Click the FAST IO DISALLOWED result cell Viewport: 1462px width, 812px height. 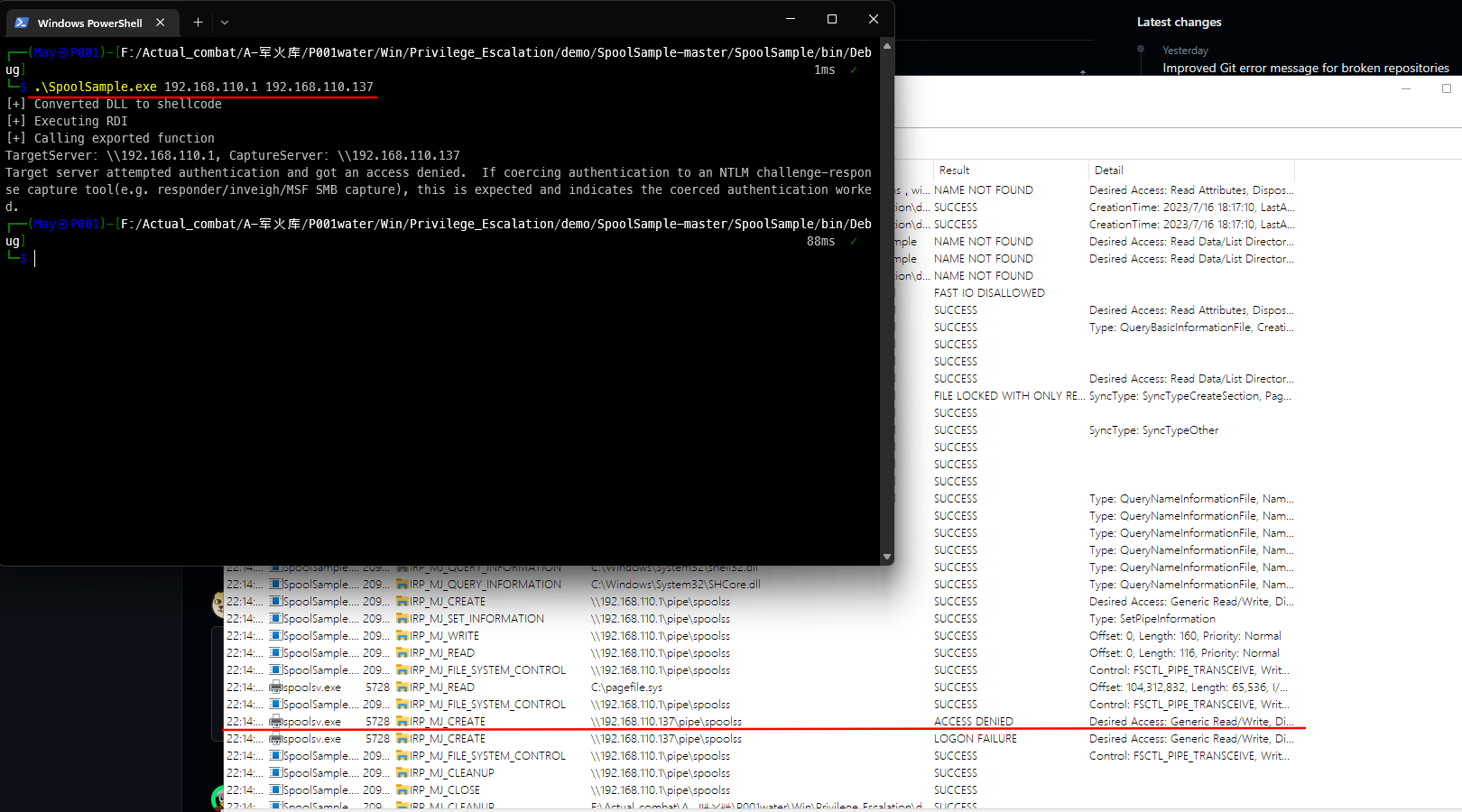989,292
